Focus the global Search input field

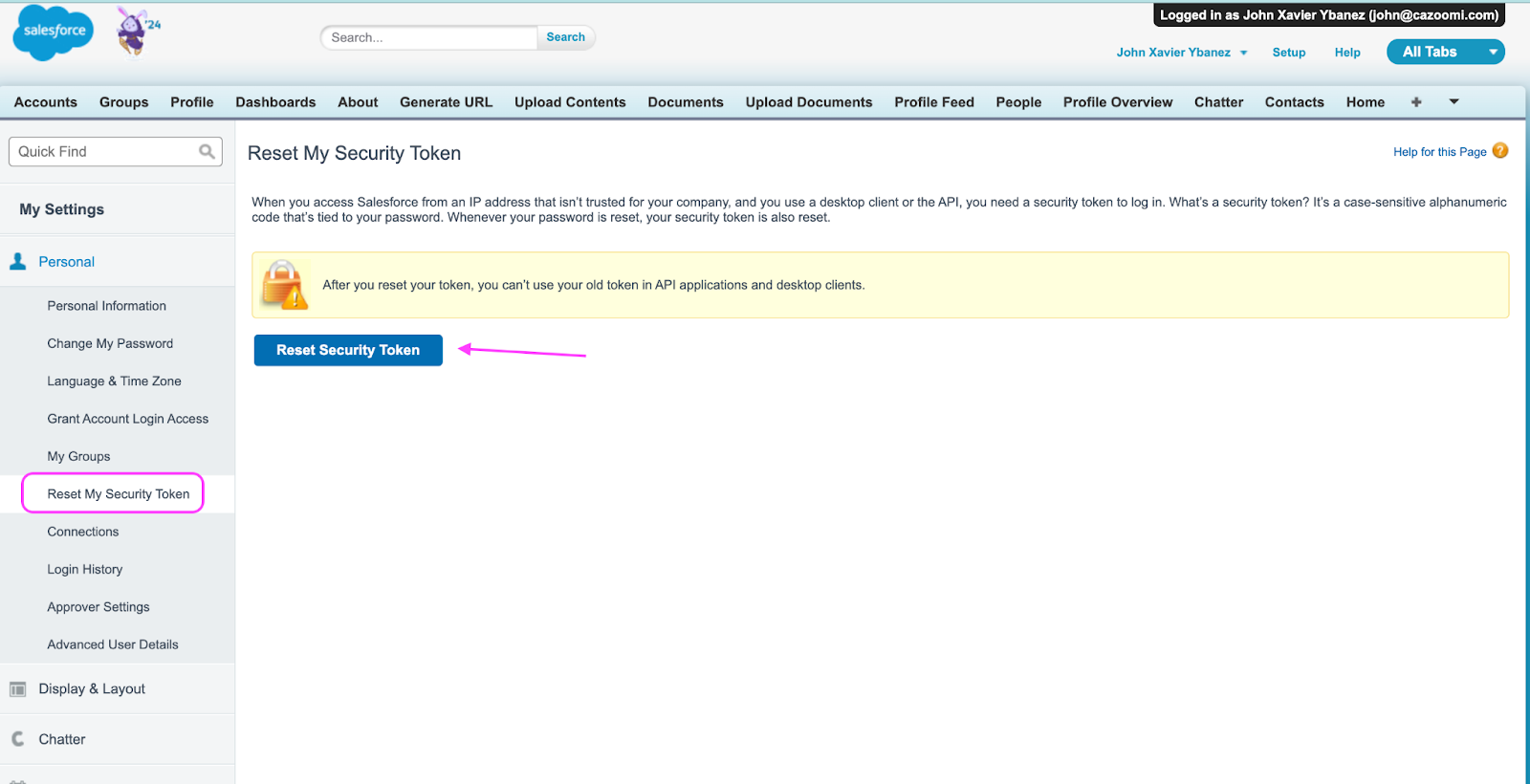428,37
